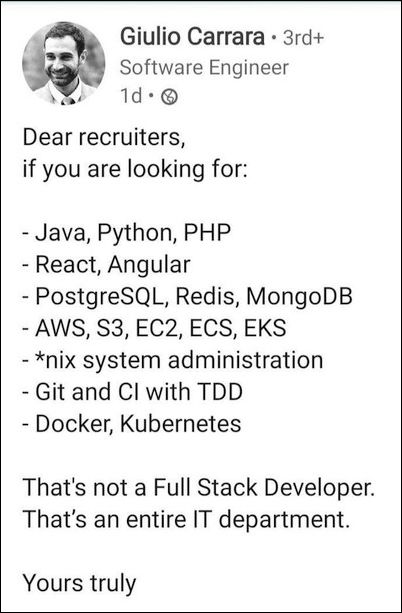Click the '*nix system administration' line
The height and width of the screenshot is (613, 402).
point(173,360)
